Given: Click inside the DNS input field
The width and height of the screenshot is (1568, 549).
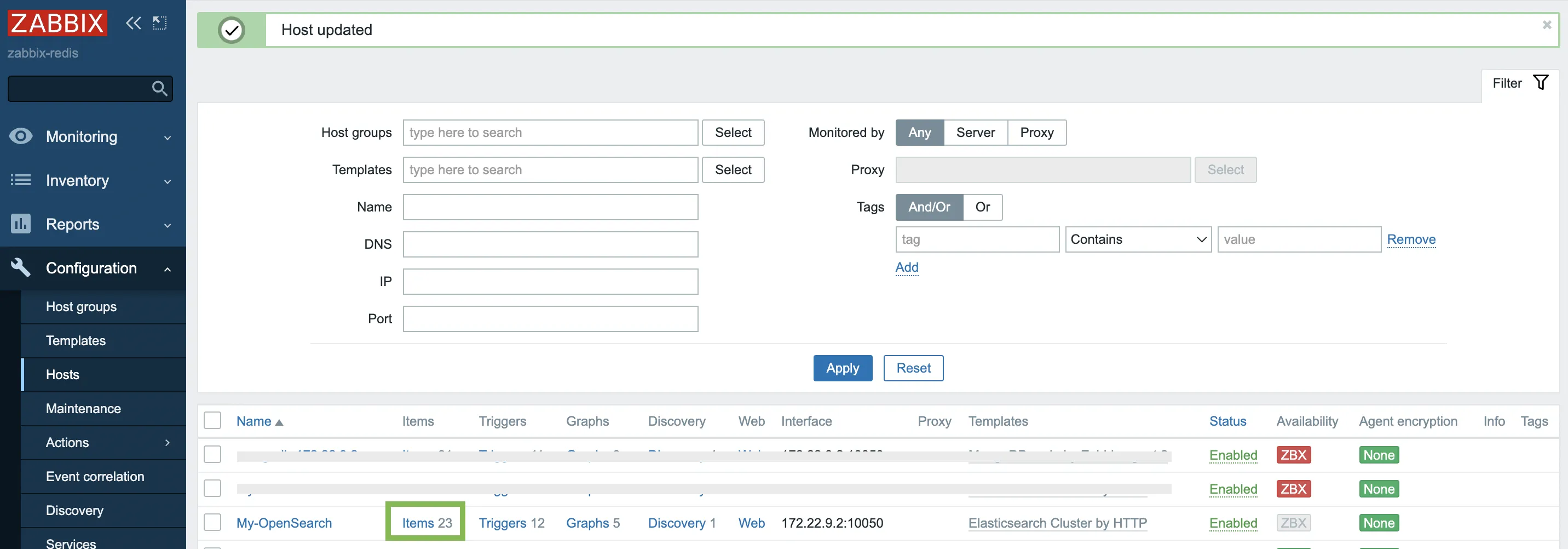Looking at the screenshot, I should [550, 244].
